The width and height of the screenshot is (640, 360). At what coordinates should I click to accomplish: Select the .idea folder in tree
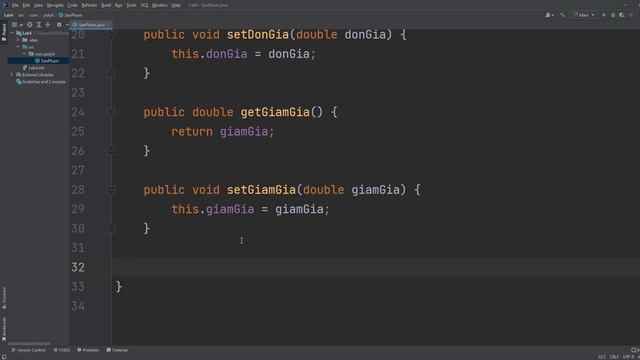(x=30, y=40)
